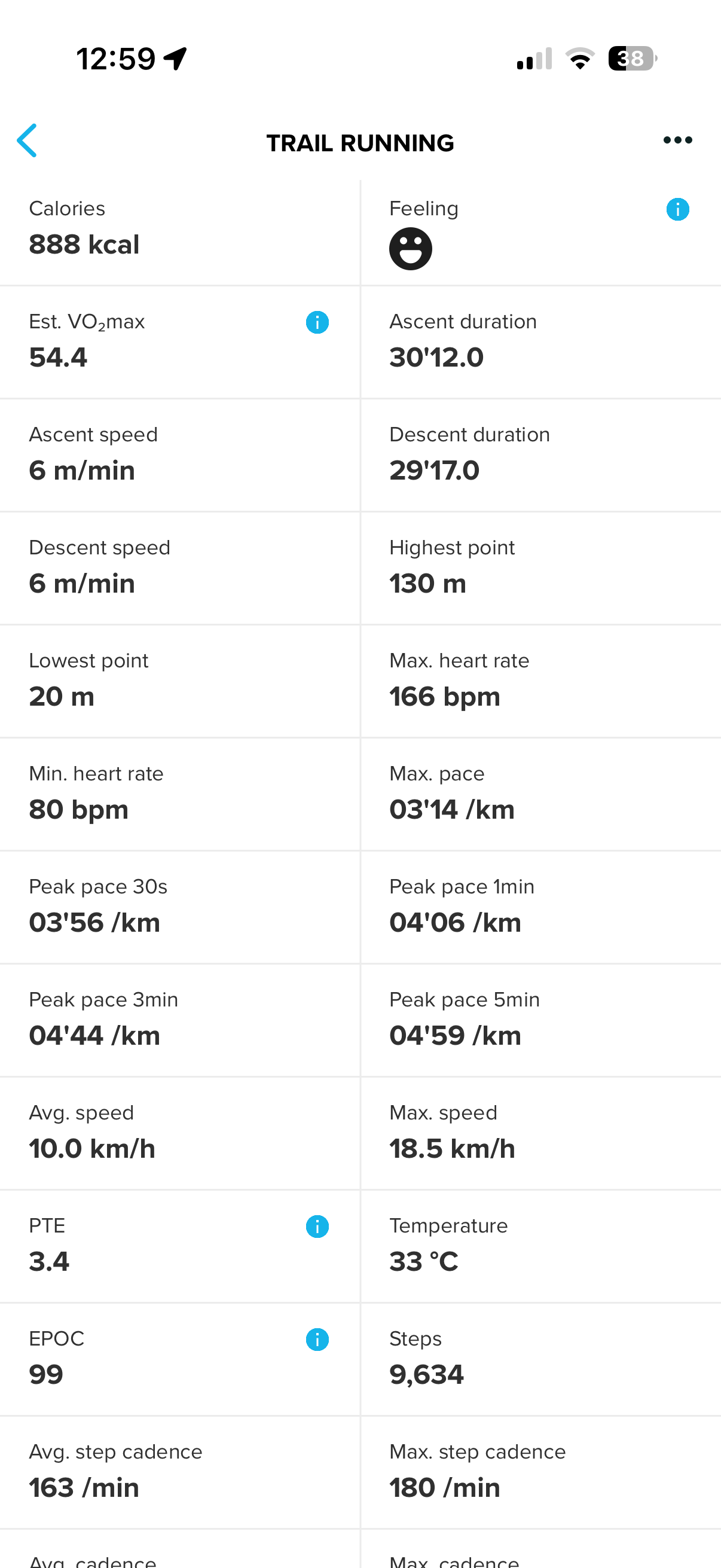Tap the Temperature 33 °C cell

(x=540, y=1246)
